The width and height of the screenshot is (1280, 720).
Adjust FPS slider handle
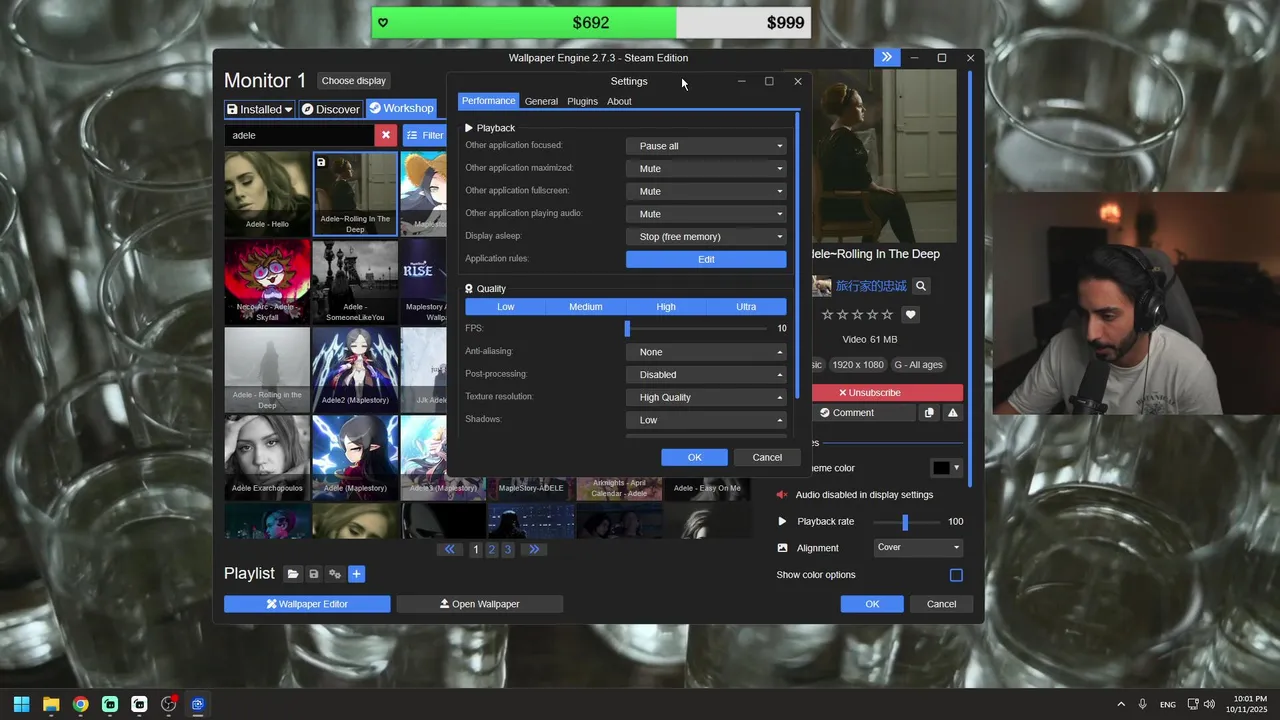pyautogui.click(x=628, y=329)
